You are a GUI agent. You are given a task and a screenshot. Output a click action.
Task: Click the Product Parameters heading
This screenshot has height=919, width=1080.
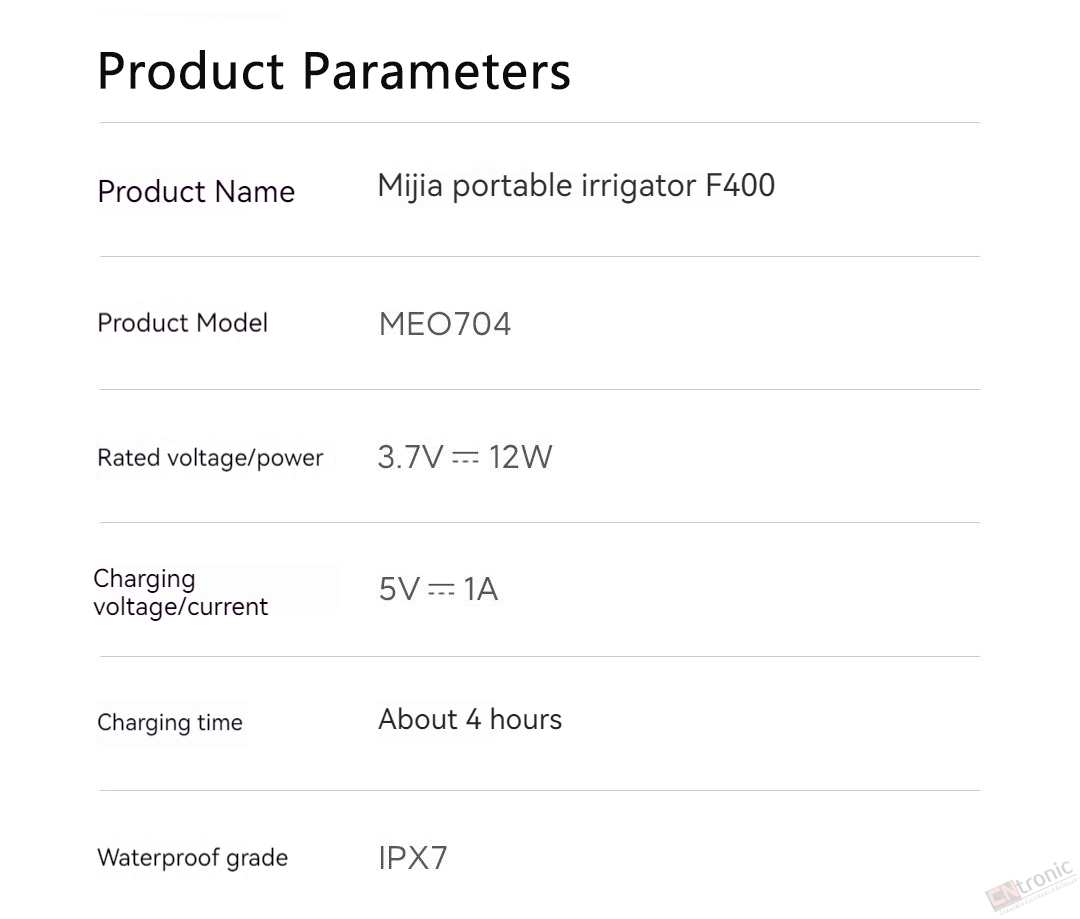point(334,70)
